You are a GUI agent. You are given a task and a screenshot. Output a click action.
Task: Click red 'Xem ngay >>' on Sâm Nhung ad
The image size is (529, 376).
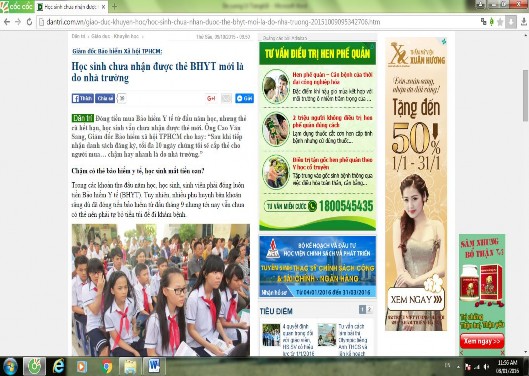point(482,341)
